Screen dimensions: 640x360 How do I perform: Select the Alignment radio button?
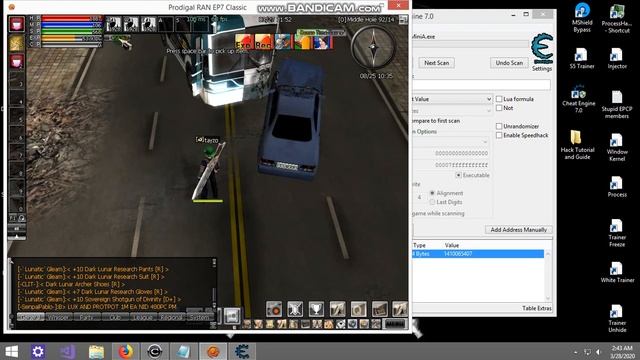pos(432,193)
